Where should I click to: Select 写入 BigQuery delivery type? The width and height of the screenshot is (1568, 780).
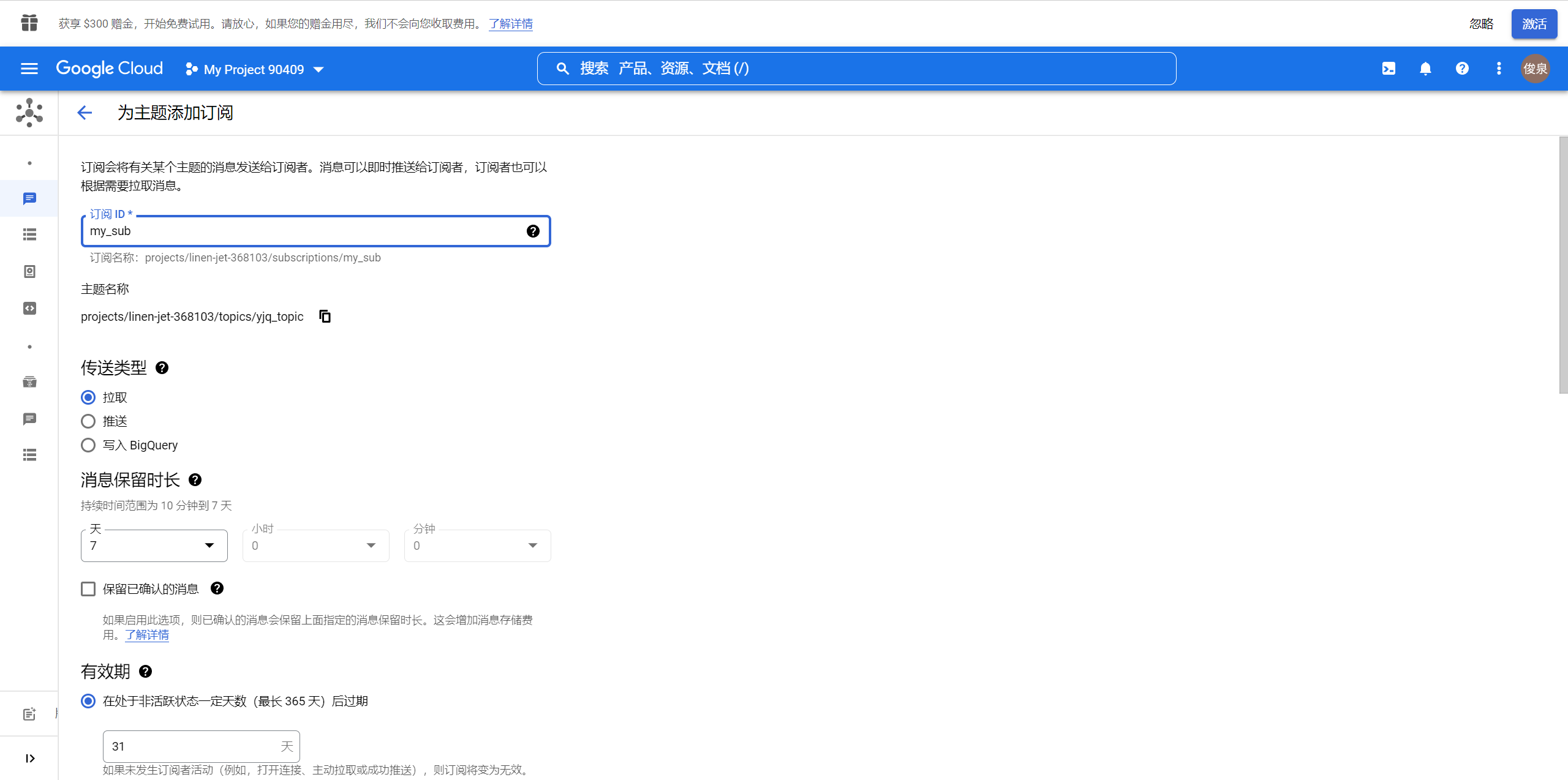click(88, 445)
